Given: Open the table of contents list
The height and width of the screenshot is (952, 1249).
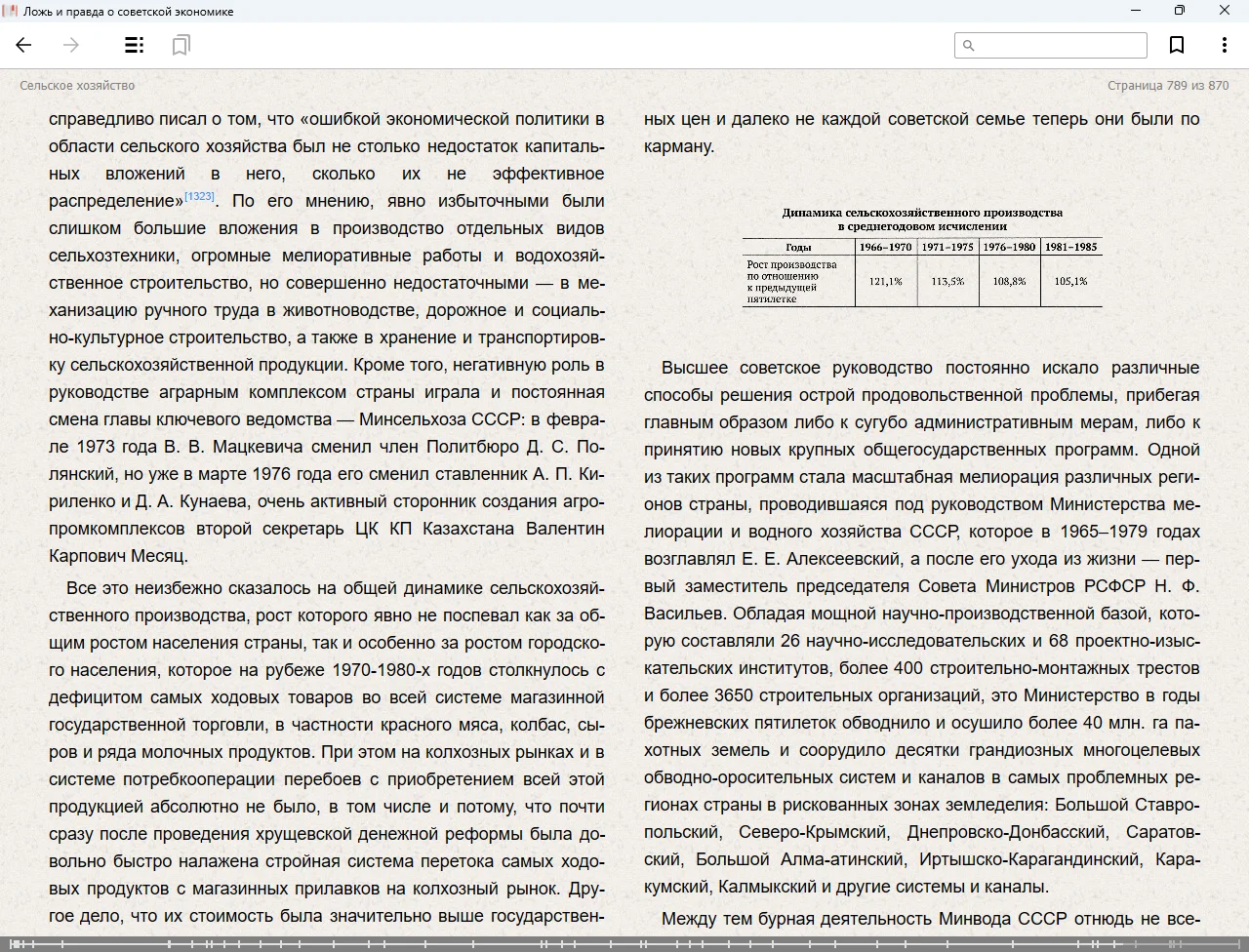Looking at the screenshot, I should (x=135, y=45).
